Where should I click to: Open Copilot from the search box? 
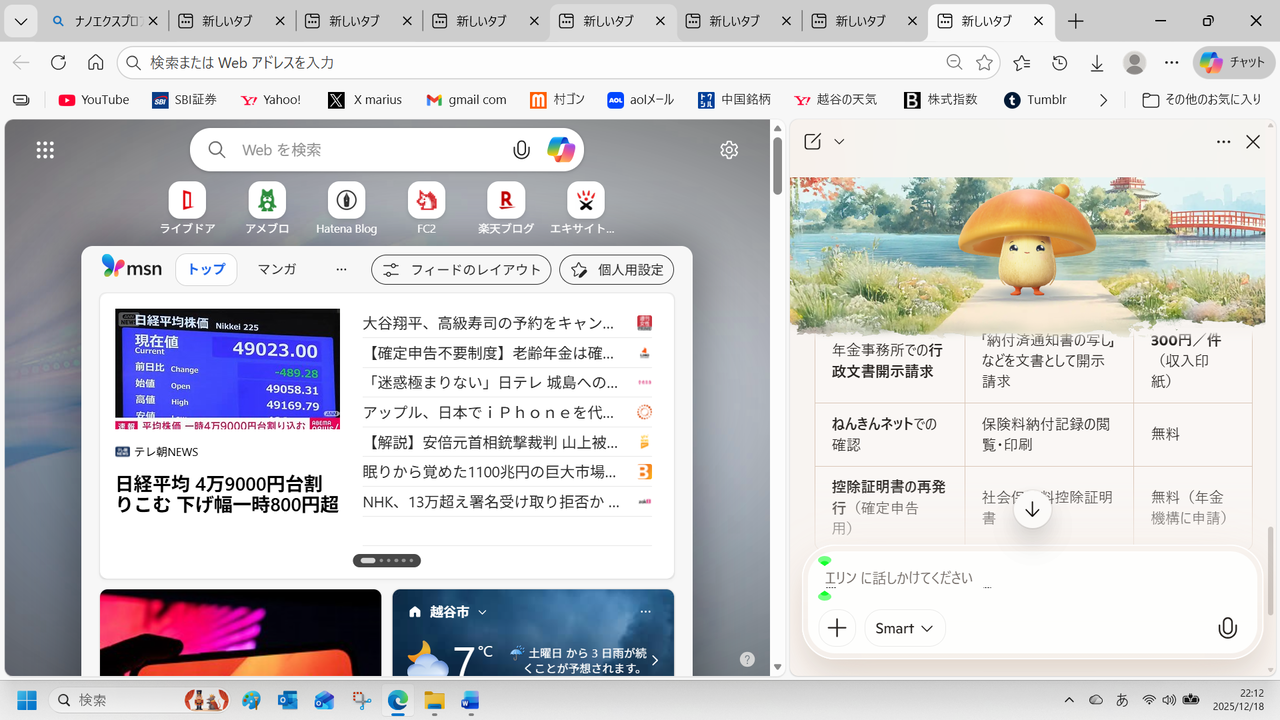(561, 150)
